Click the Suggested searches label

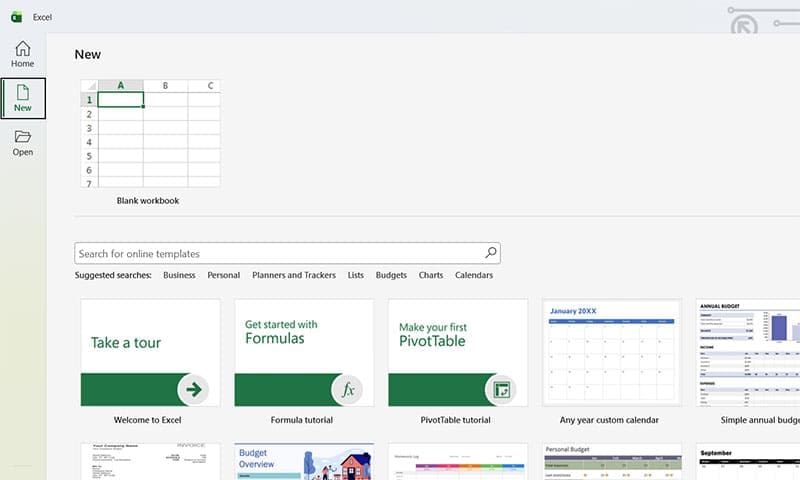pyautogui.click(x=113, y=275)
